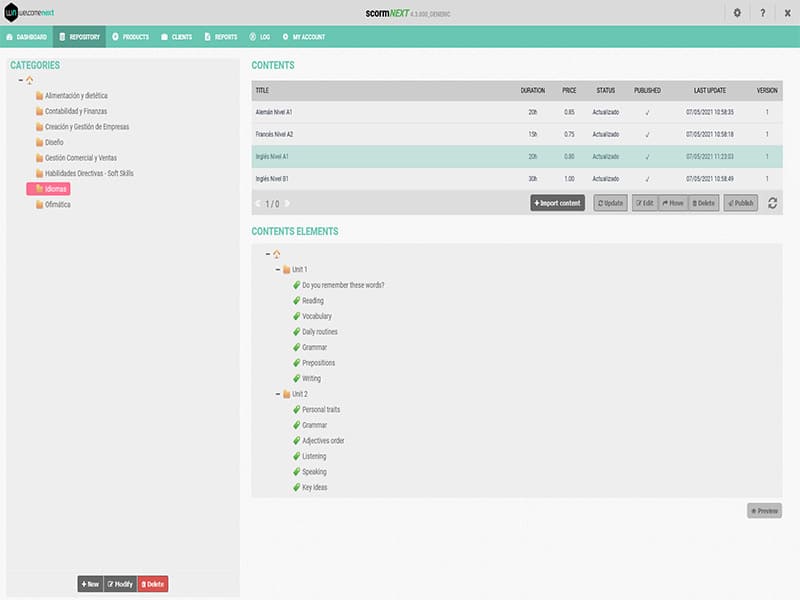Sort by the Title column header
This screenshot has width=800, height=600.
click(x=262, y=90)
